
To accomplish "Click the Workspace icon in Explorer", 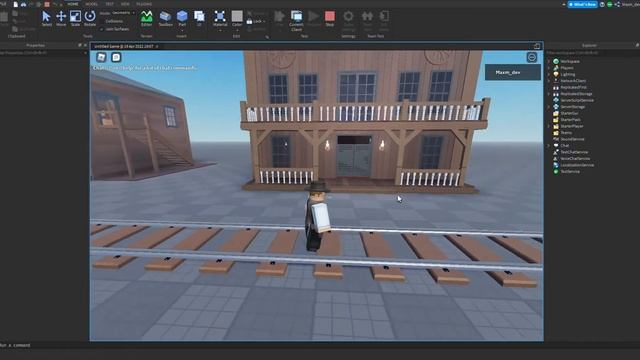I will 556,61.
